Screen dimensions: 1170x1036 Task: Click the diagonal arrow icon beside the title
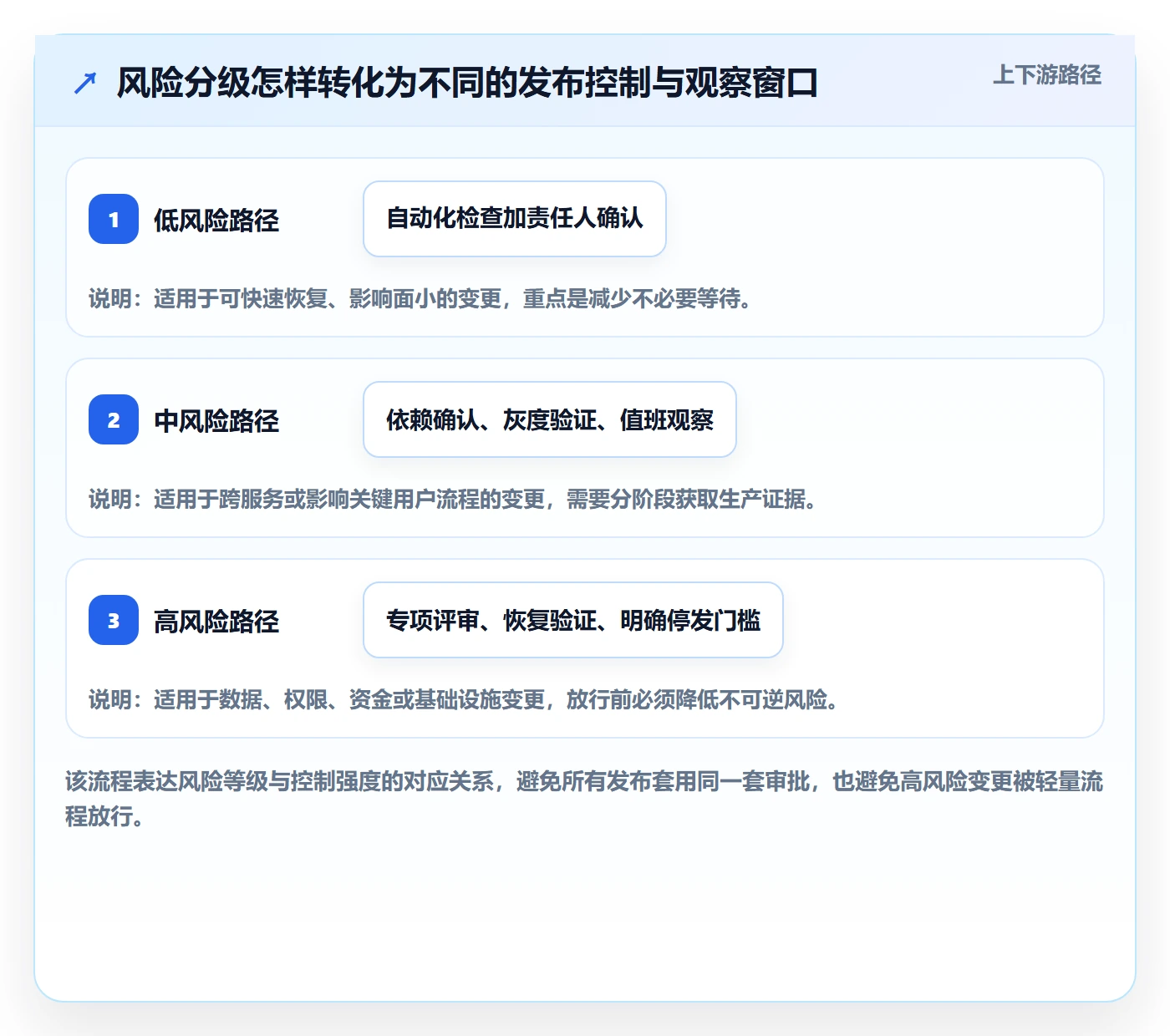[x=85, y=83]
